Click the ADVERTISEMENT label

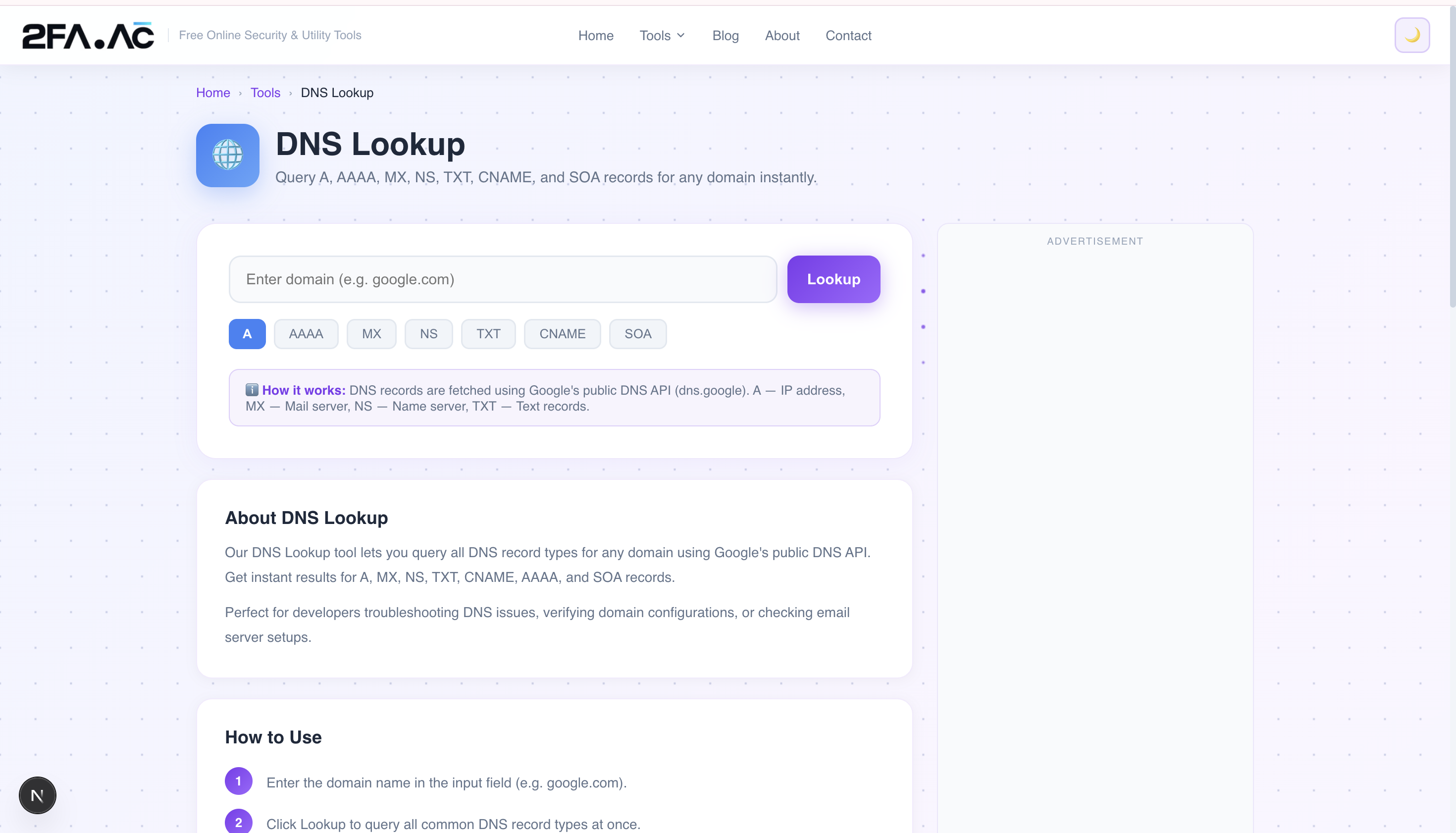click(x=1095, y=242)
